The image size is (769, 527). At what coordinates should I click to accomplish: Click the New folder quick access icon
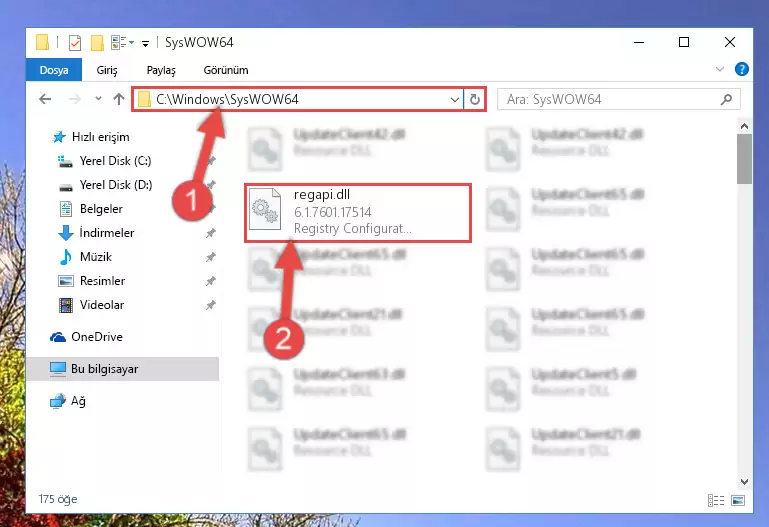click(x=97, y=43)
